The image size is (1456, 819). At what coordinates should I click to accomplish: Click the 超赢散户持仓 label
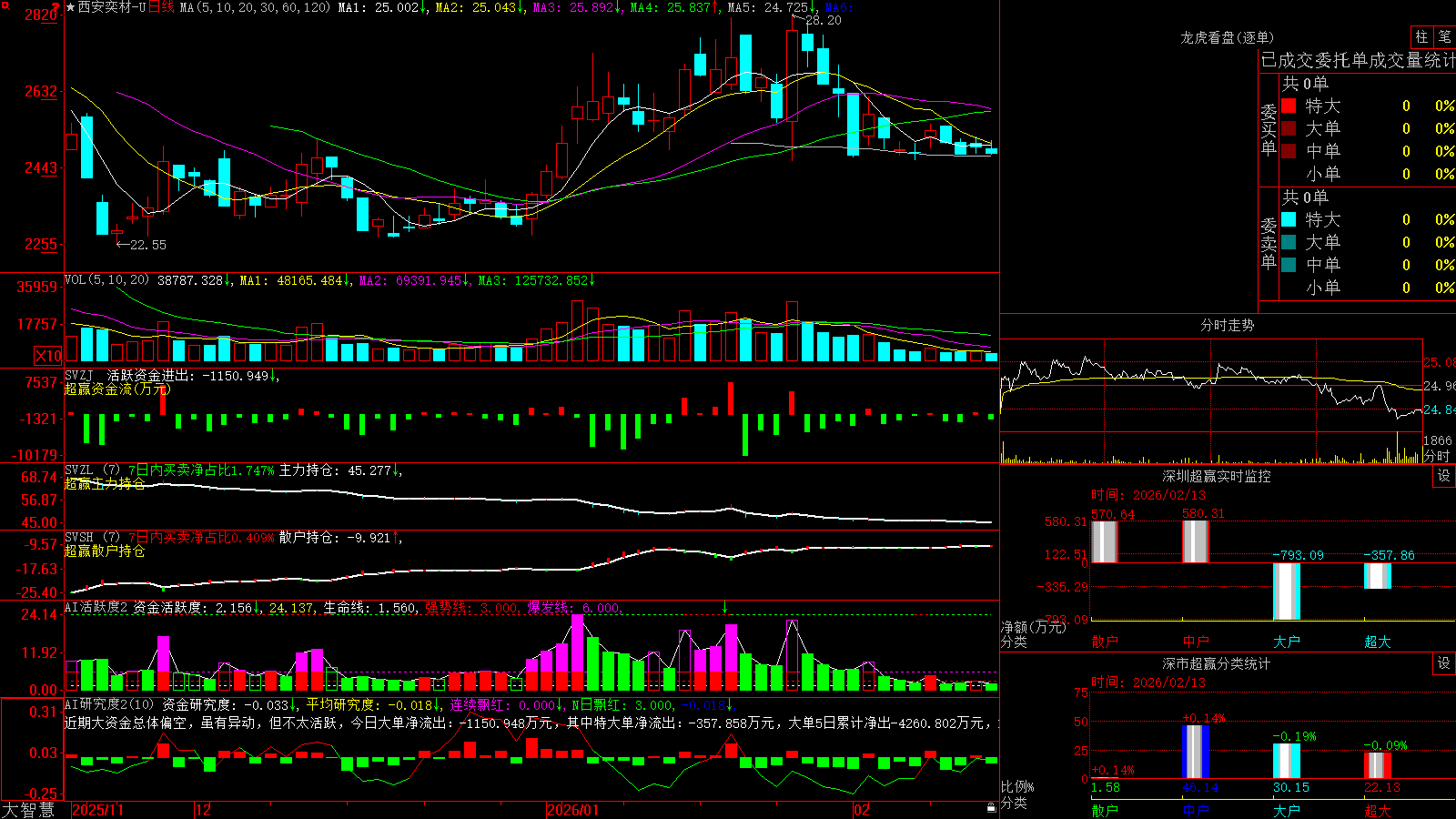point(105,551)
